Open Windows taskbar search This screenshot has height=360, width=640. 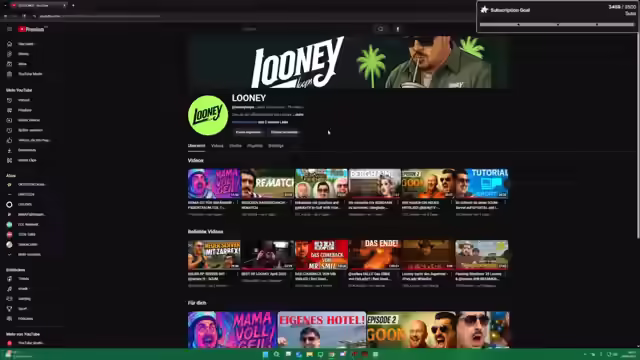click(276, 354)
